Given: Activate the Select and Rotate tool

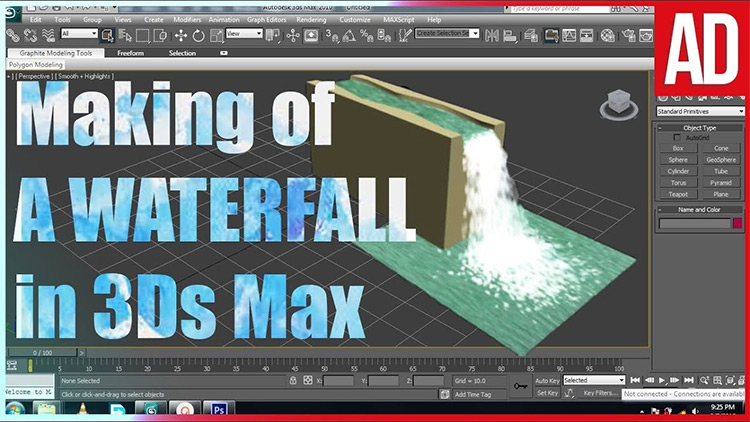Looking at the screenshot, I should tap(199, 35).
